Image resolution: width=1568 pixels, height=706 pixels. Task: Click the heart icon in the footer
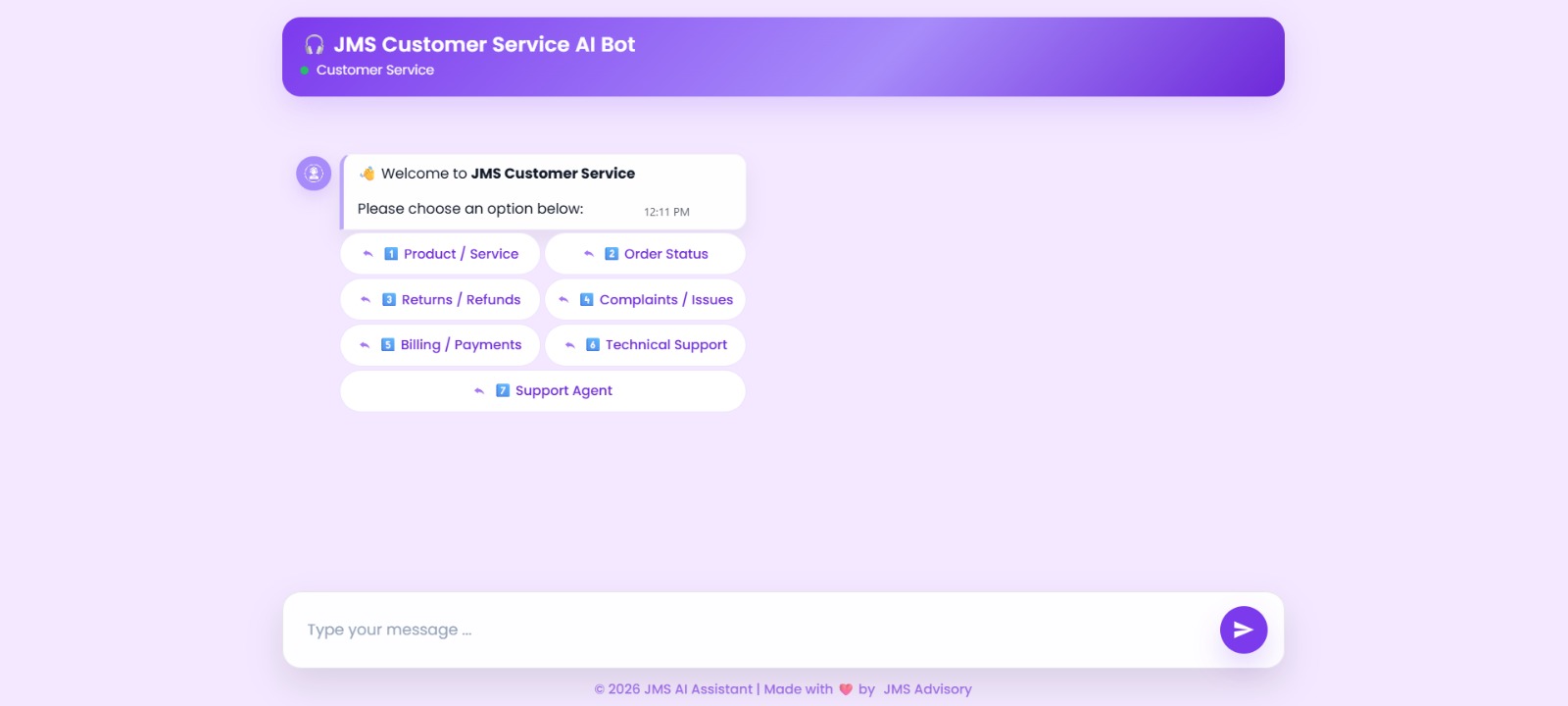click(846, 689)
